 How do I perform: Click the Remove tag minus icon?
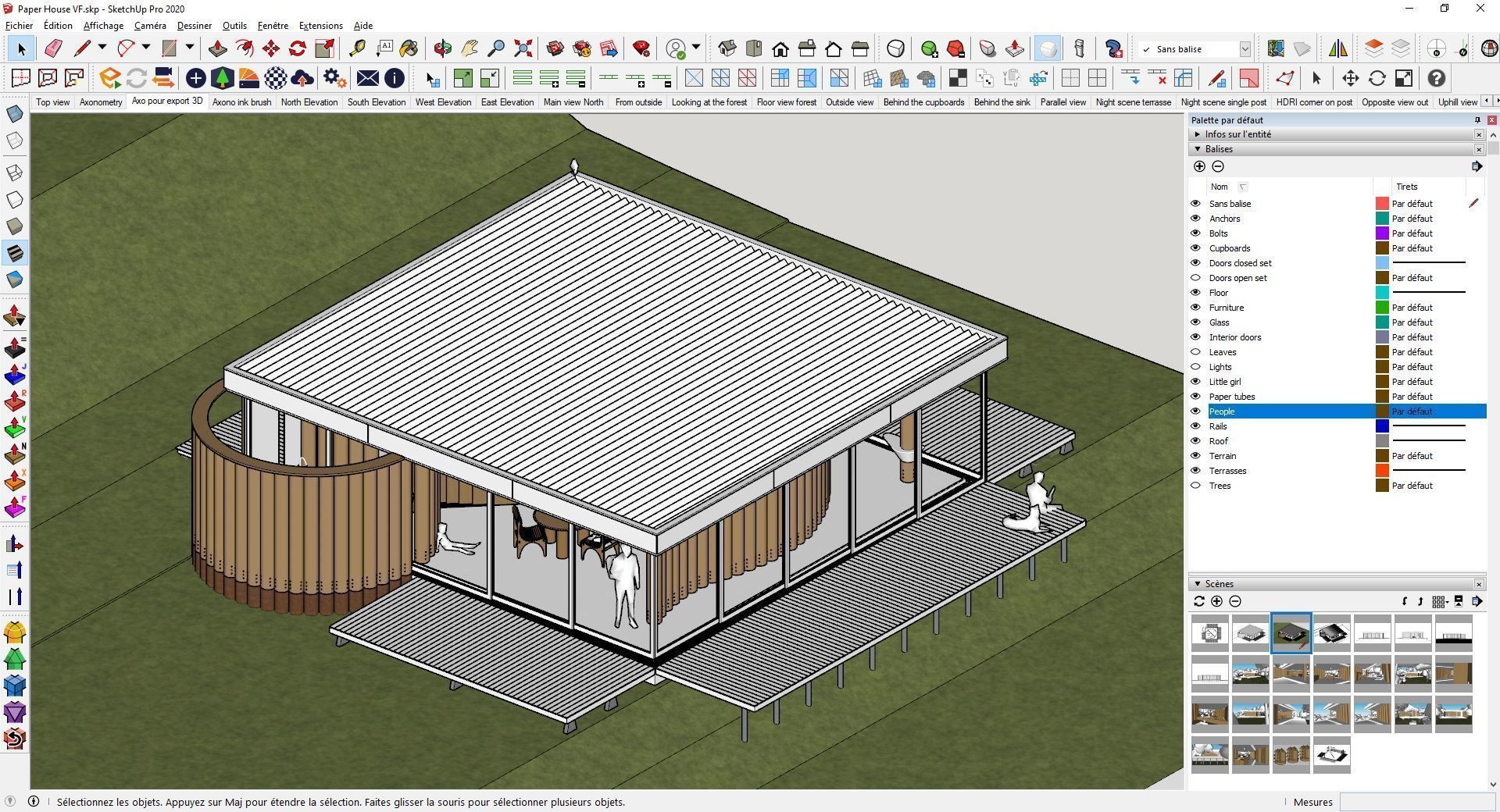[x=1218, y=166]
